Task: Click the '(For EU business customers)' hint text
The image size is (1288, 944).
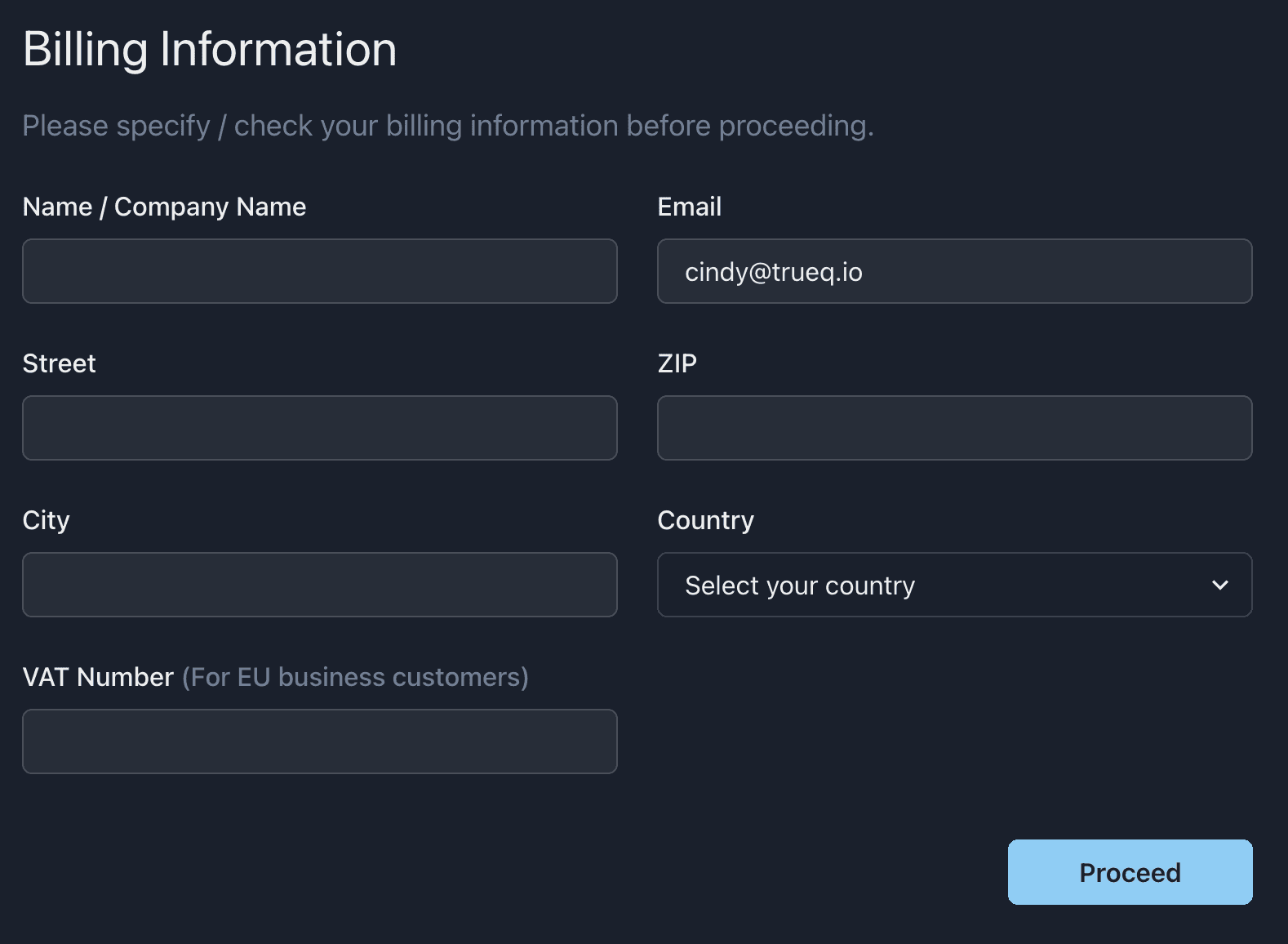Action: tap(355, 677)
